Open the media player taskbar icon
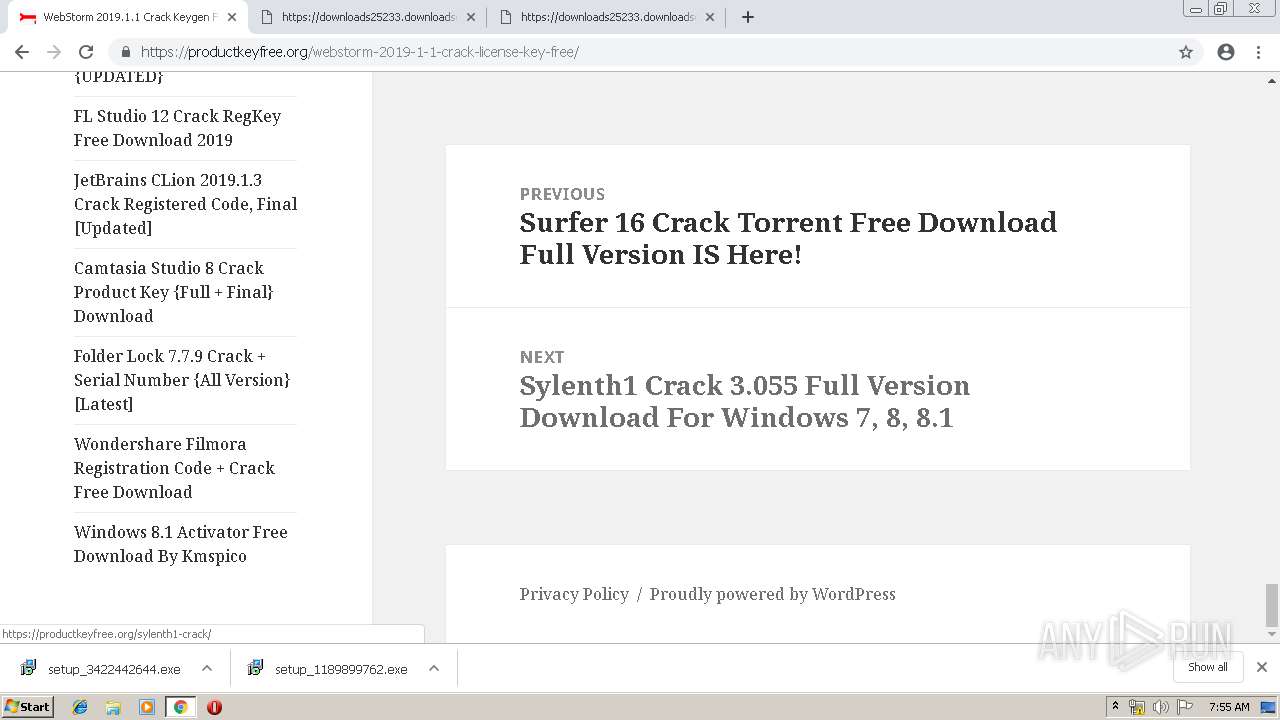The height and width of the screenshot is (720, 1280). [147, 707]
